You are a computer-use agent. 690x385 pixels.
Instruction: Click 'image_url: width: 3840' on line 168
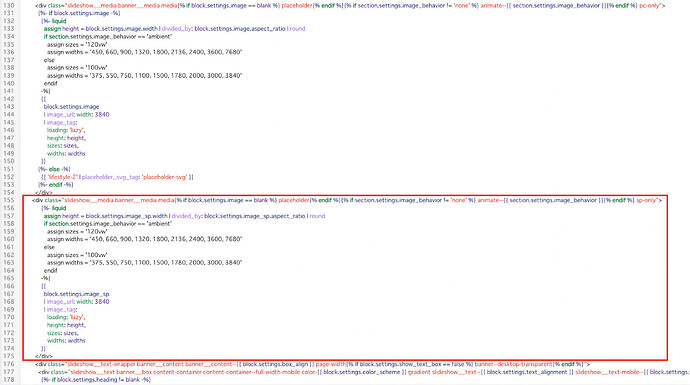tap(77, 302)
